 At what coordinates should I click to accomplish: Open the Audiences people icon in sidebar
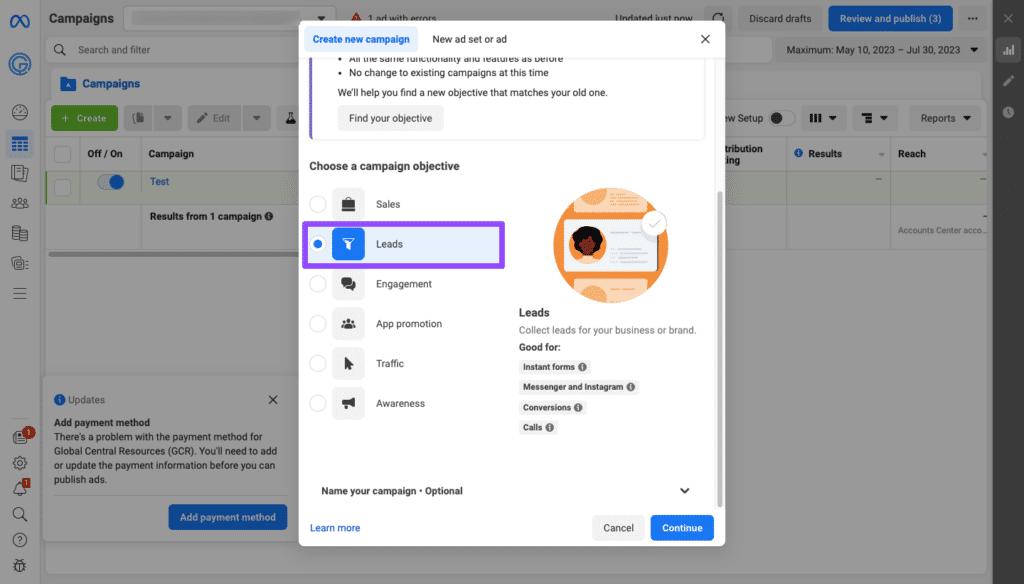(20, 203)
